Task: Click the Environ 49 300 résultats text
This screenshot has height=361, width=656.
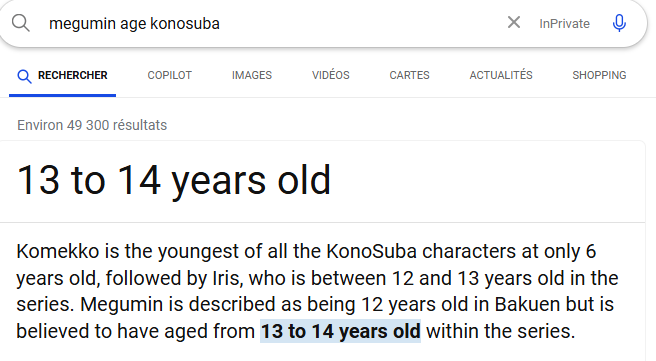Action: coord(92,125)
